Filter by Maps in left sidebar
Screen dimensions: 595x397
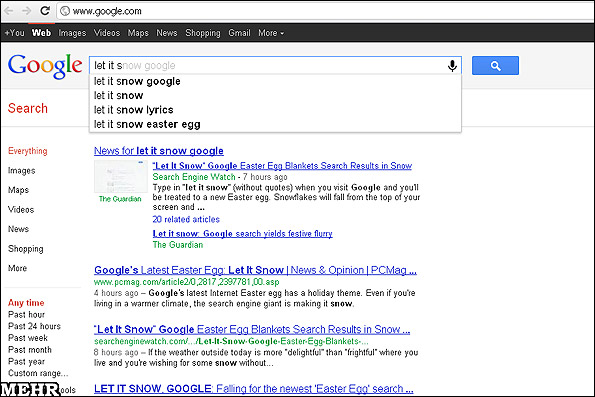18,190
